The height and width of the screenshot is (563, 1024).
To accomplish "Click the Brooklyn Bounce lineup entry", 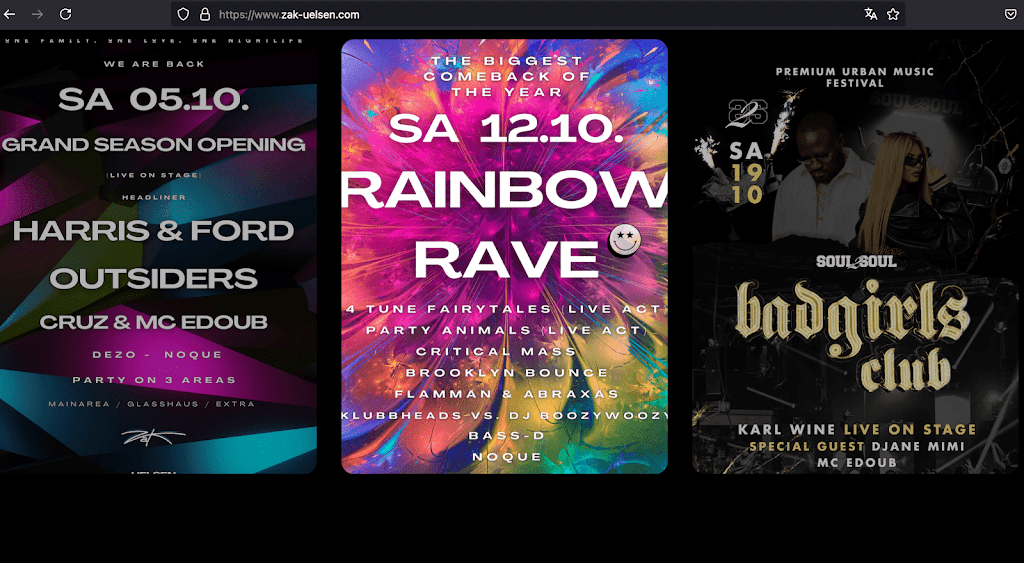I will 507,373.
